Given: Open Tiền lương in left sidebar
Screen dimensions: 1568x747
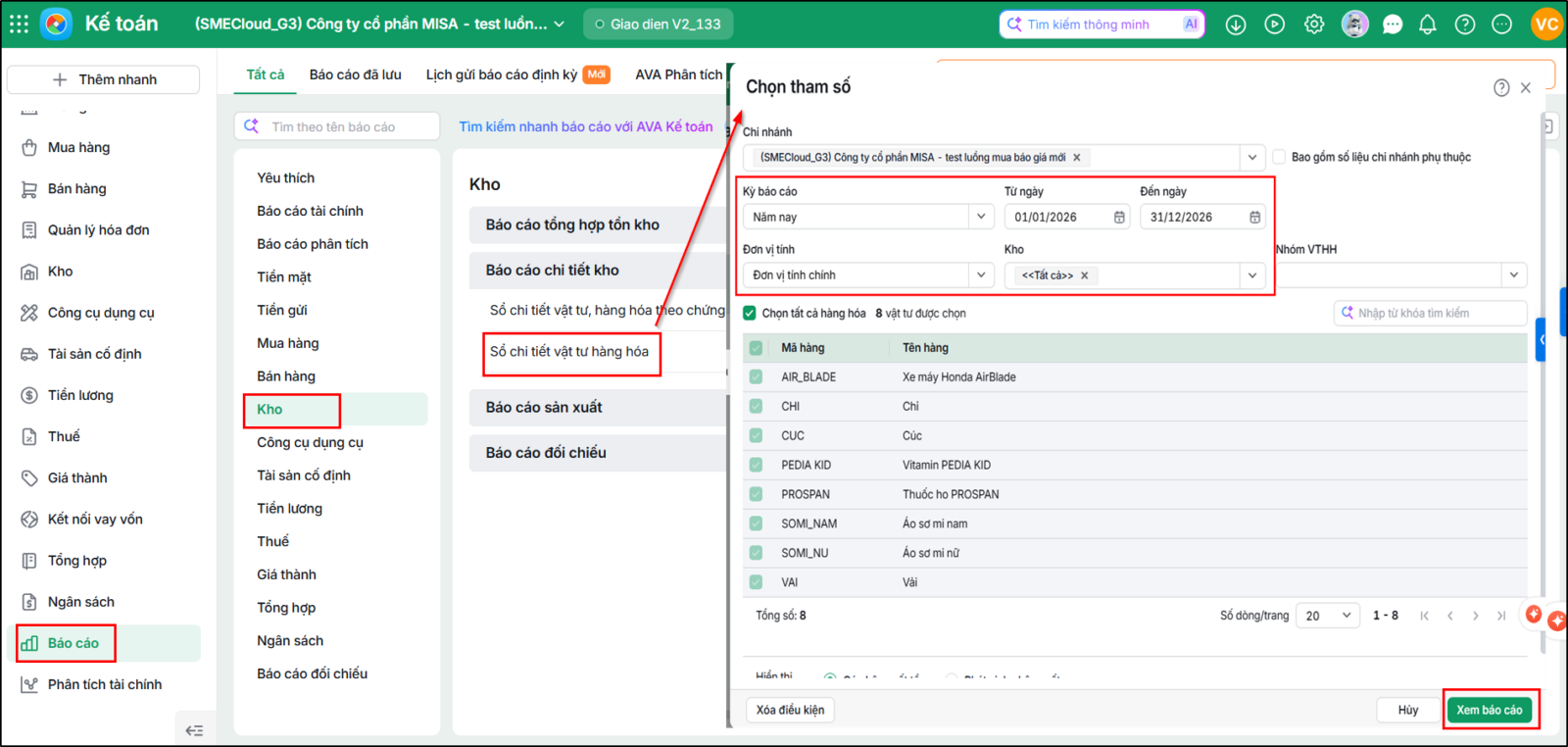Looking at the screenshot, I should [x=80, y=395].
